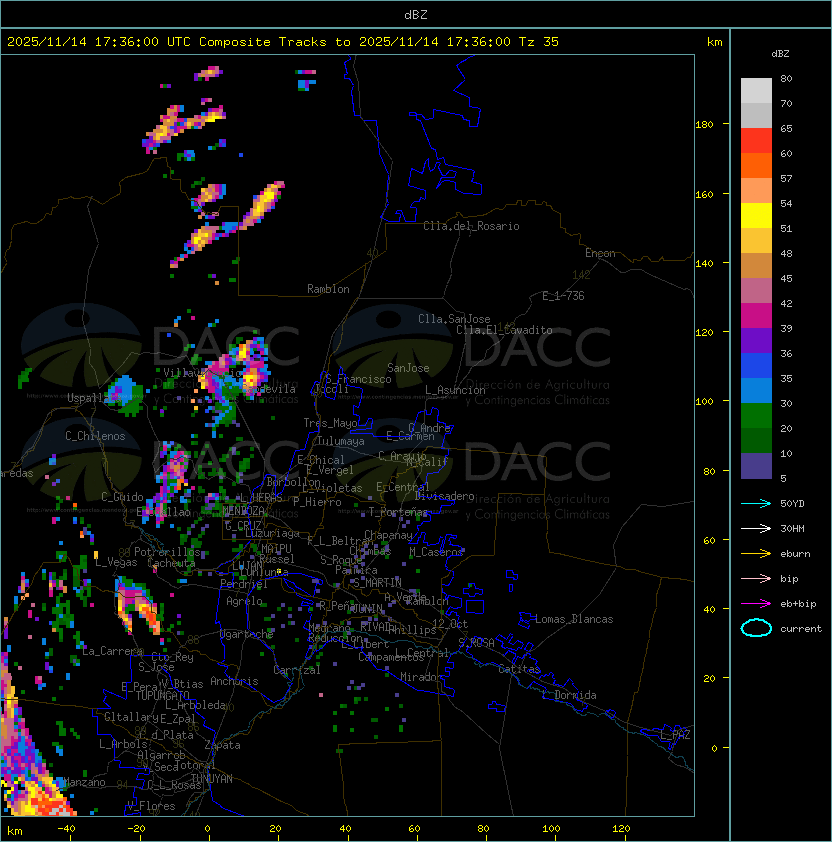The image size is (832, 842).
Task: Click the 'Ramblon' map label
Action: pos(328,289)
